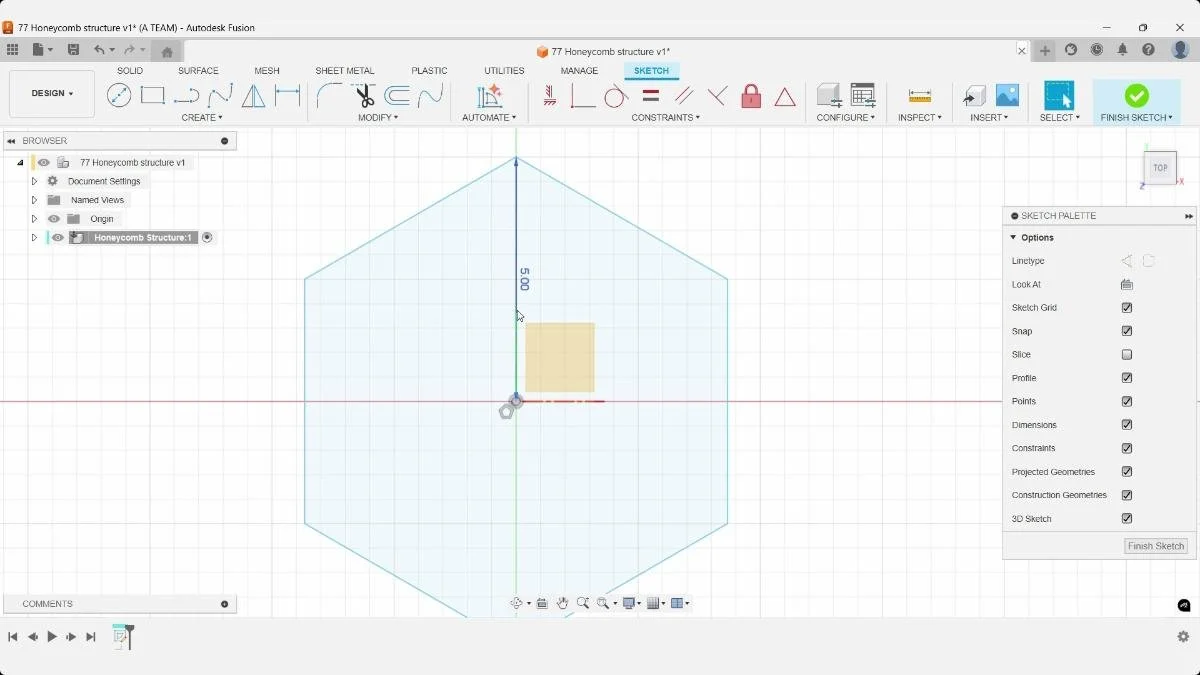Play the timeline animation
1200x675 pixels.
click(x=52, y=636)
